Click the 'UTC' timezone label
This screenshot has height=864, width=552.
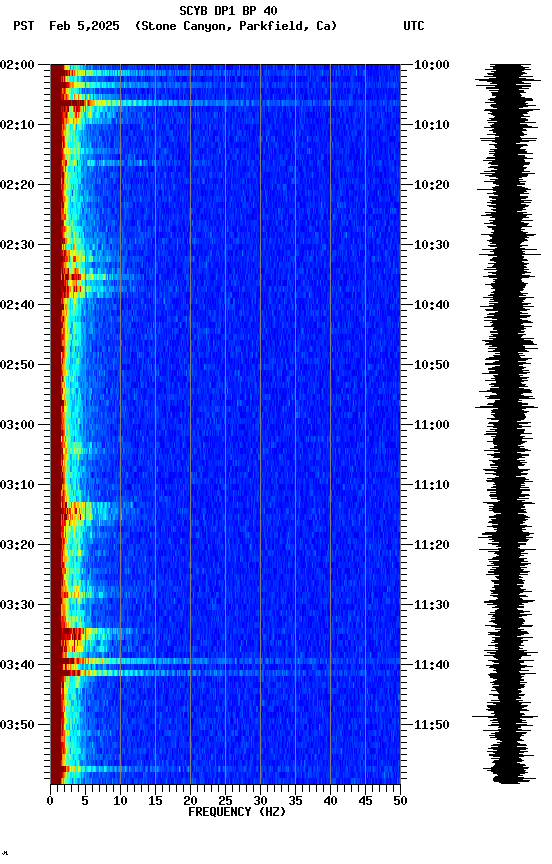pos(414,26)
